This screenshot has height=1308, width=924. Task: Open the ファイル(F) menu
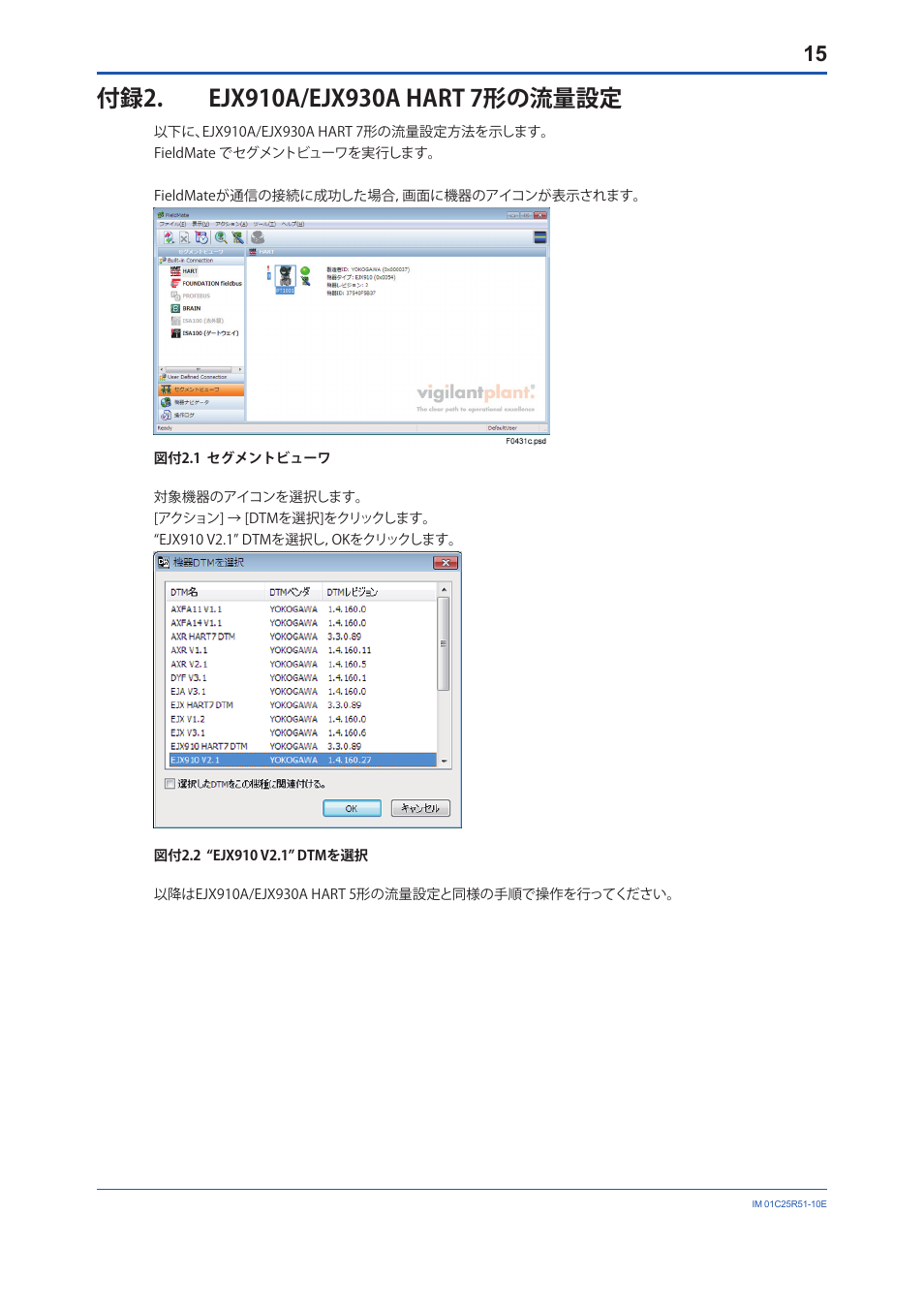pyautogui.click(x=172, y=224)
